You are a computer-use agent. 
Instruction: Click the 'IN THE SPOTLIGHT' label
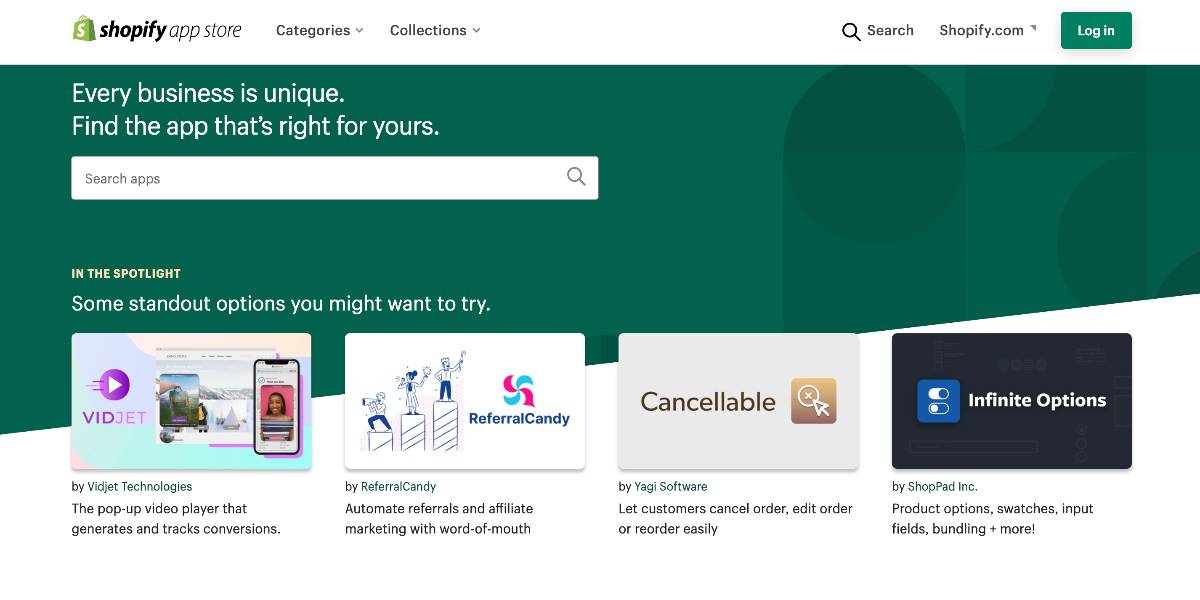click(126, 273)
